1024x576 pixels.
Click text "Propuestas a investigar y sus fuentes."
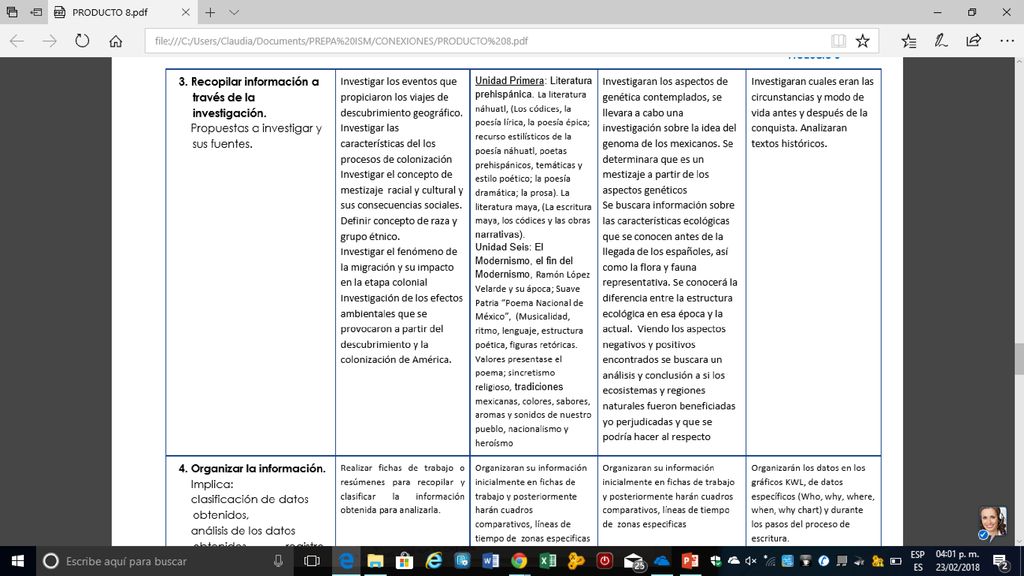256,136
